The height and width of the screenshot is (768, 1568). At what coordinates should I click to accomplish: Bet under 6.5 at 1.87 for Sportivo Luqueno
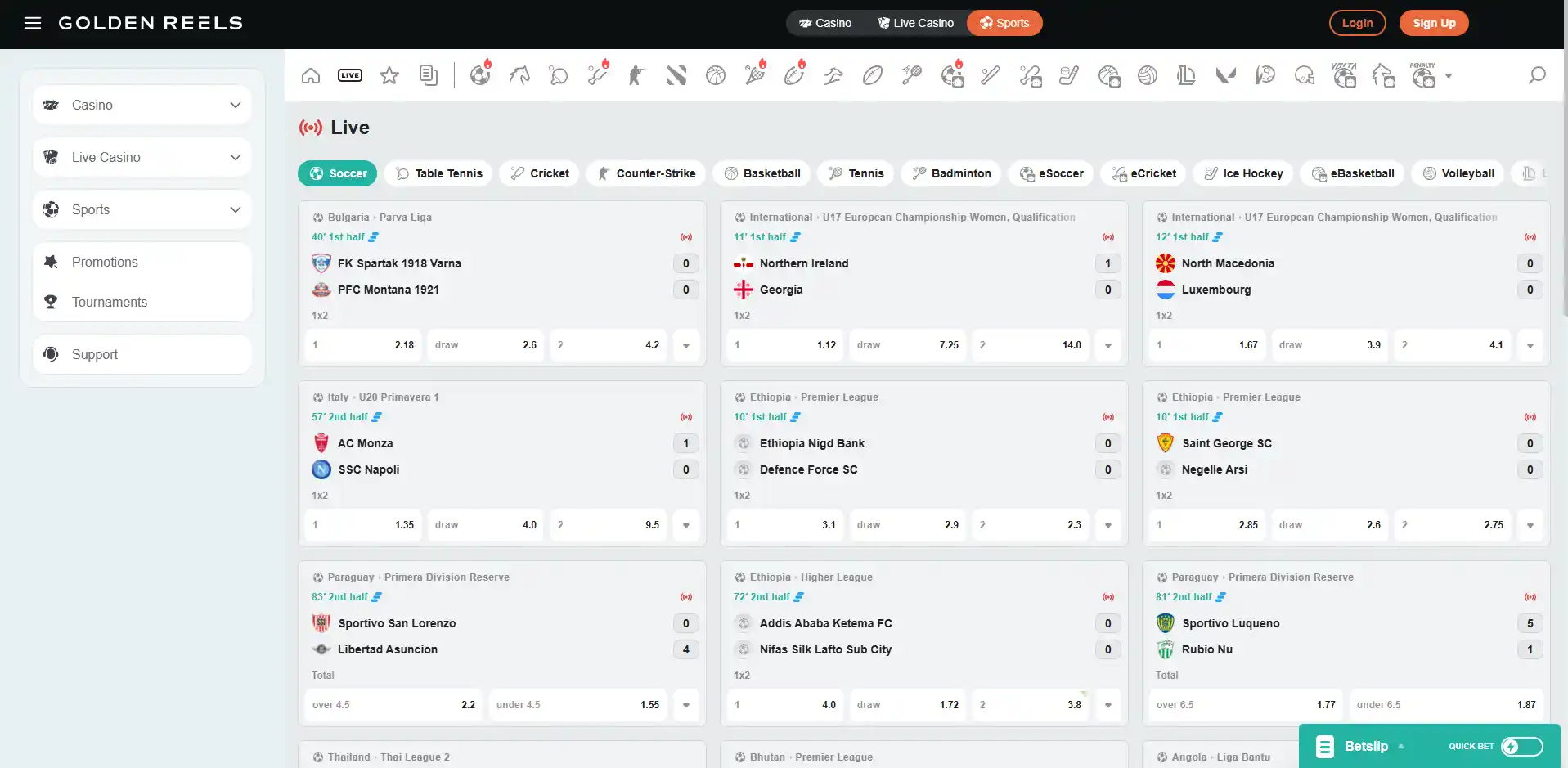[x=1446, y=705]
